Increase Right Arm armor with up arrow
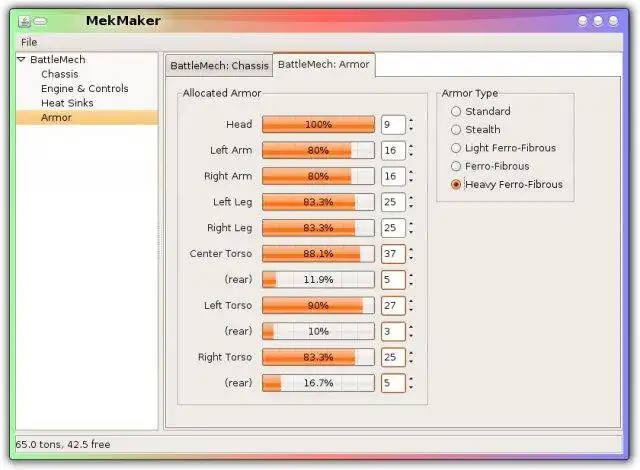Viewport: 640px width, 470px height. tap(411, 172)
